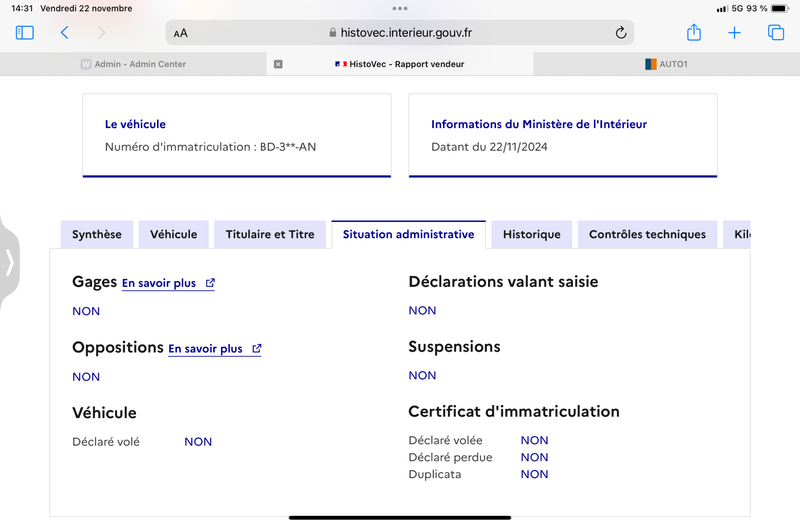Viewport: 800px width, 525px height.
Task: Tap the battery indicator
Action: [780, 8]
